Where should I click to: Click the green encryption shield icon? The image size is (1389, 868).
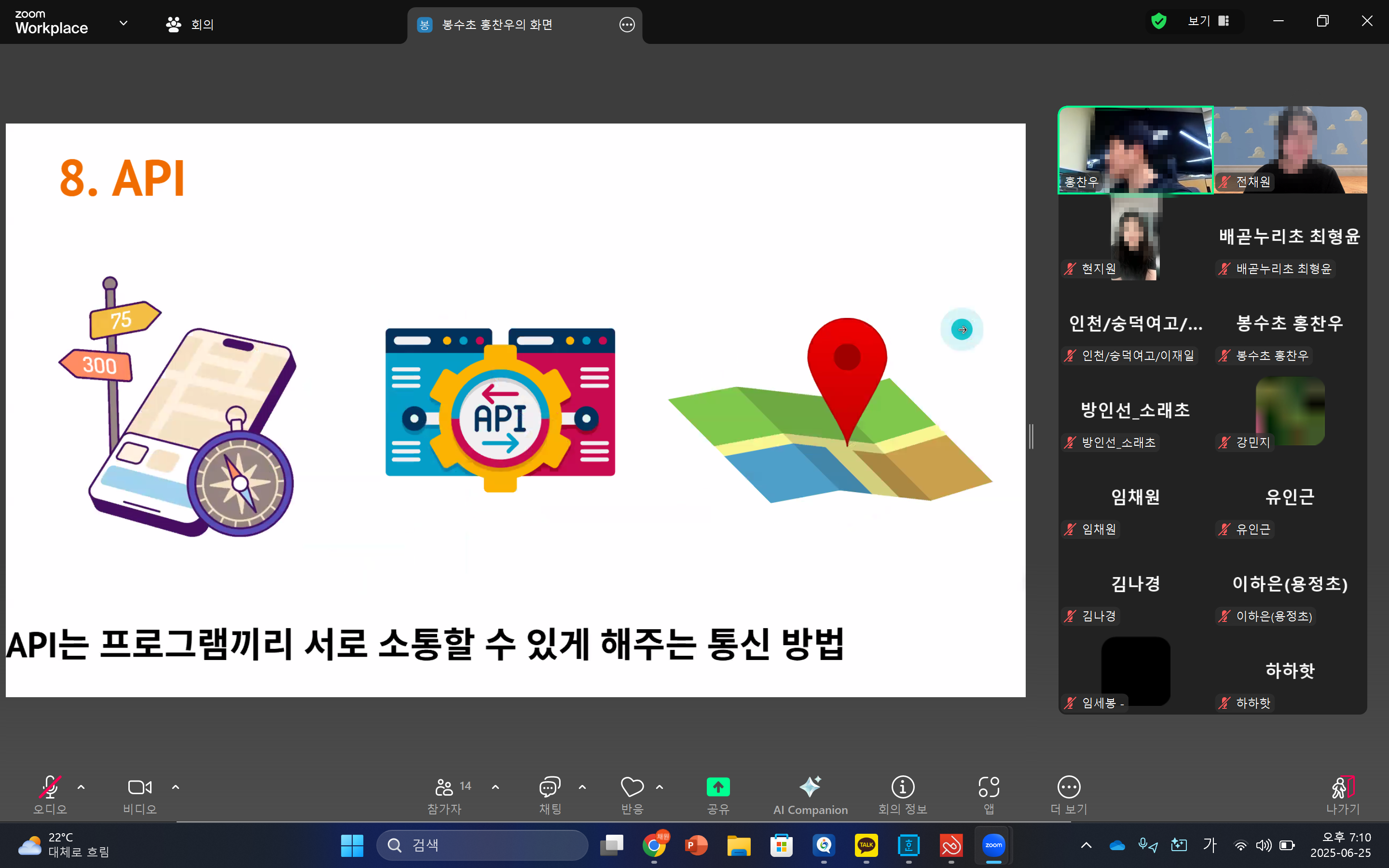(1159, 21)
